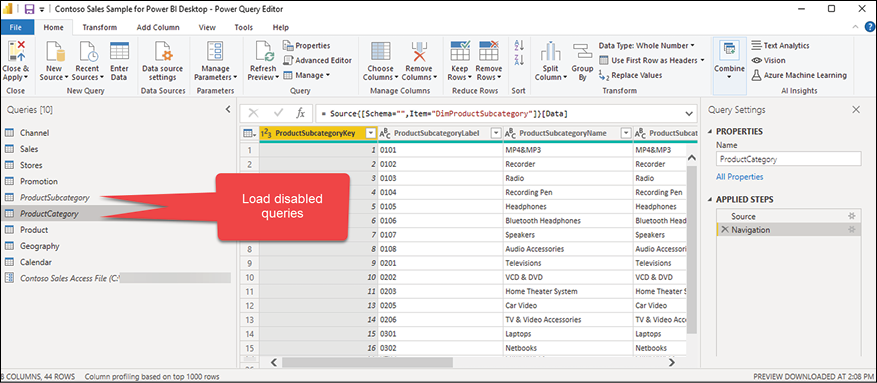The width and height of the screenshot is (877, 383).
Task: Collapse the APPLIED STEPS section
Action: 711,200
